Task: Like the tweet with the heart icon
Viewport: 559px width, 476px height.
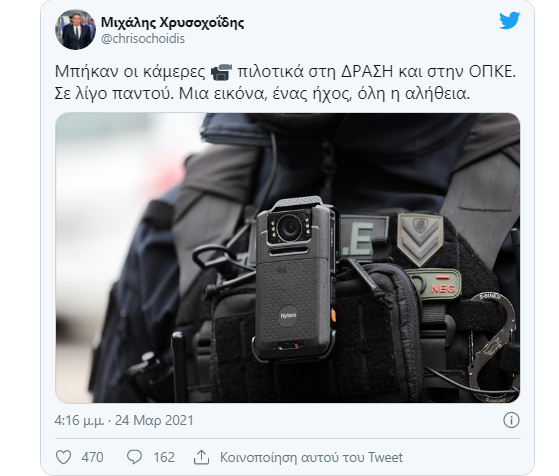Action: (64, 457)
